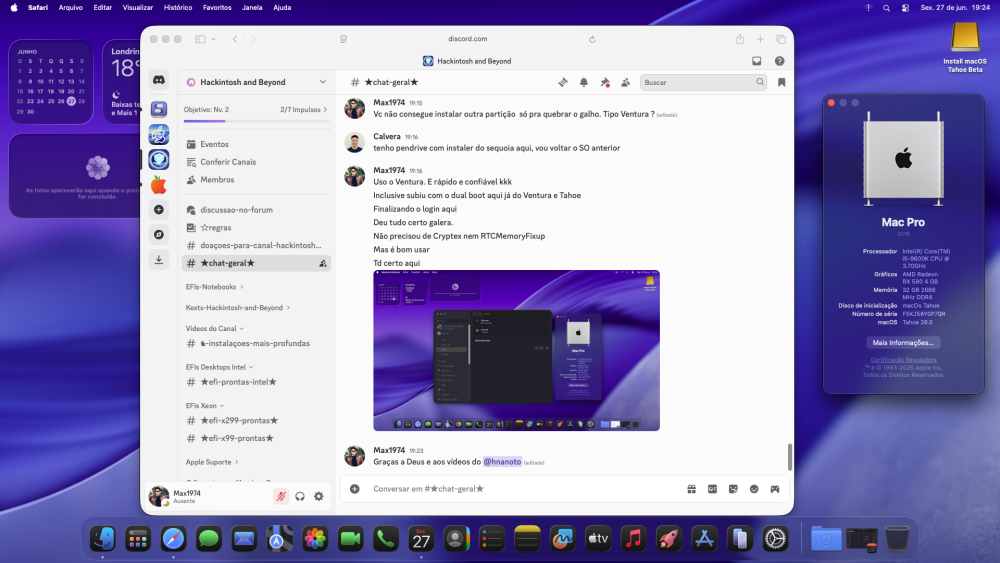1000x563 pixels.
Task: Open a new Safari tab
Action: click(x=760, y=39)
